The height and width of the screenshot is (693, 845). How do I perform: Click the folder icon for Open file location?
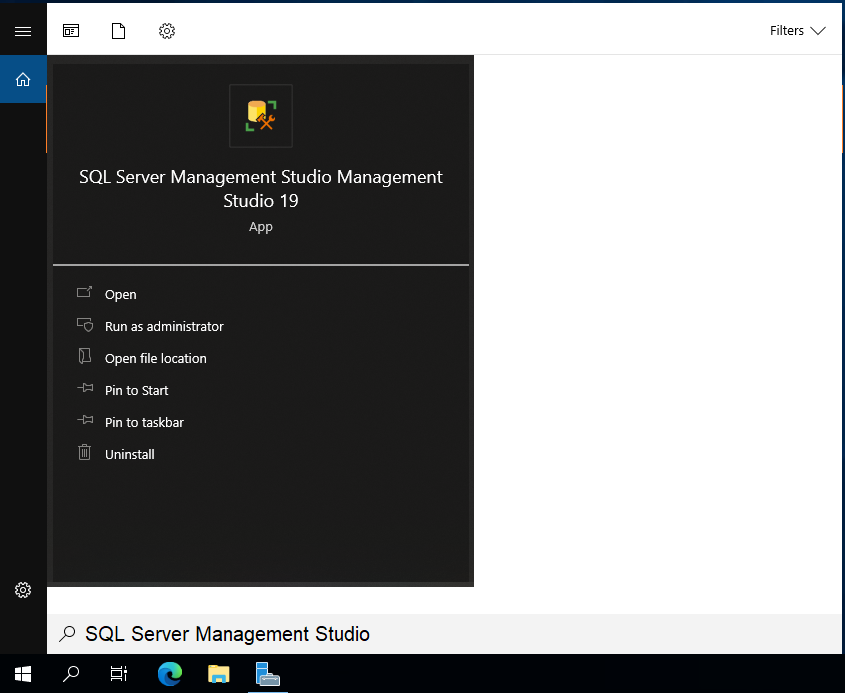(x=85, y=356)
